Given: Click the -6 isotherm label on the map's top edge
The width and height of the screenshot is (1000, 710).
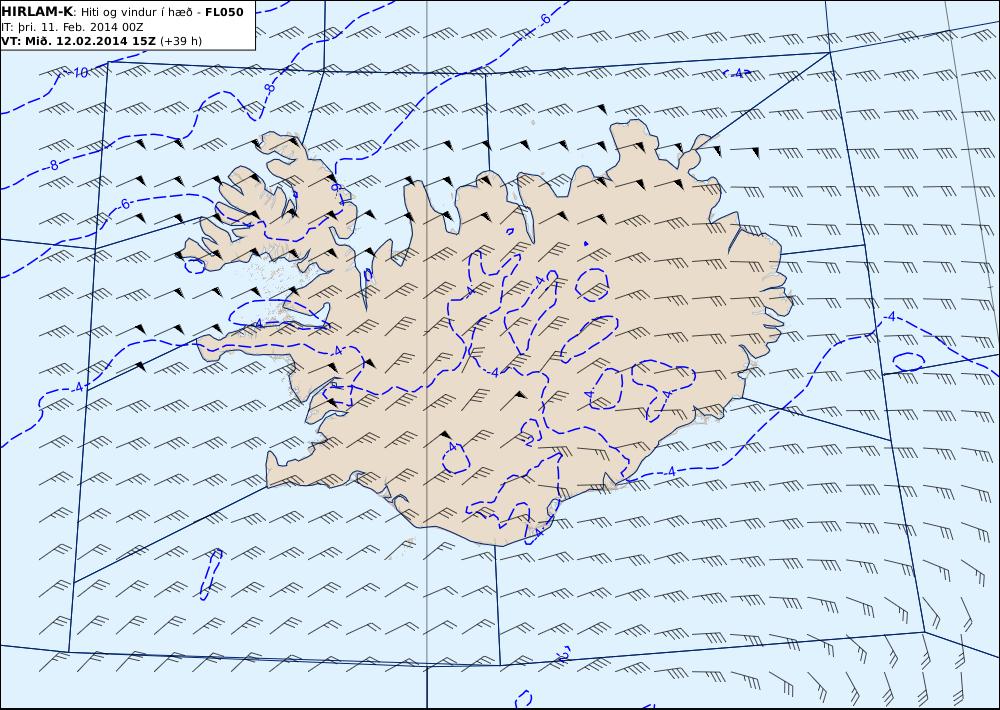Looking at the screenshot, I should (544, 19).
